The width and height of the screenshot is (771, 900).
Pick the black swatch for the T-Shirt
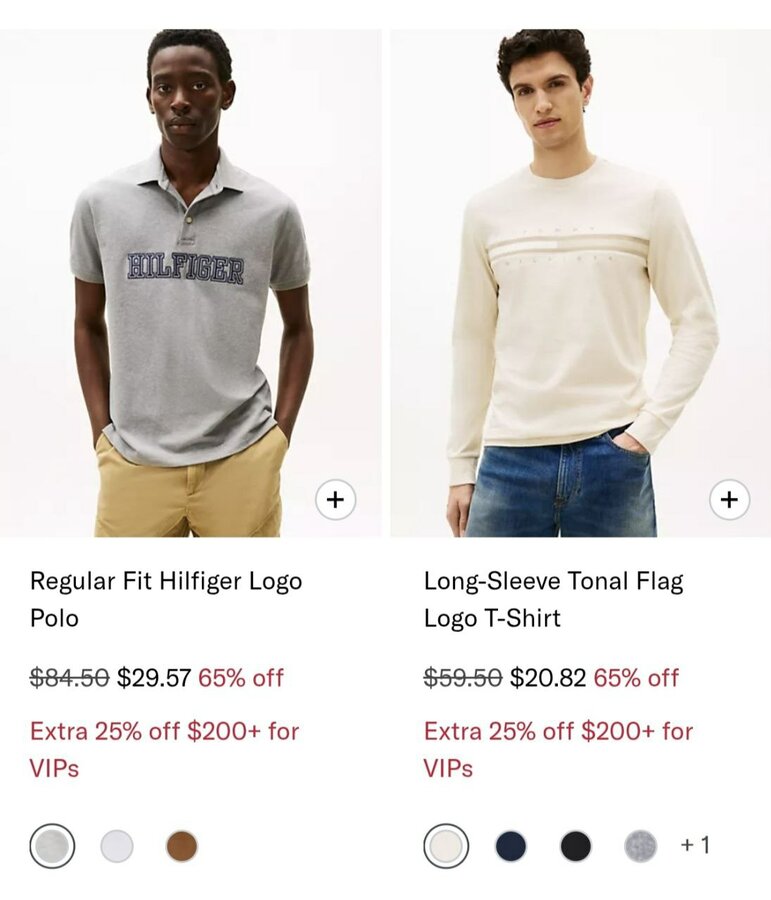pyautogui.click(x=575, y=845)
